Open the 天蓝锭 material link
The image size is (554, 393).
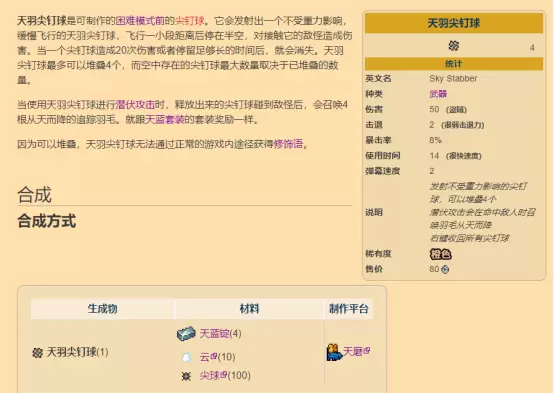point(214,333)
